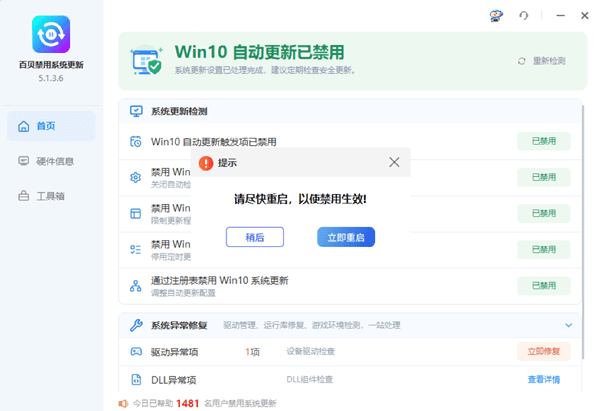The height and width of the screenshot is (411, 600).
Task: Click the DLL组件检查 description text
Action: point(310,379)
